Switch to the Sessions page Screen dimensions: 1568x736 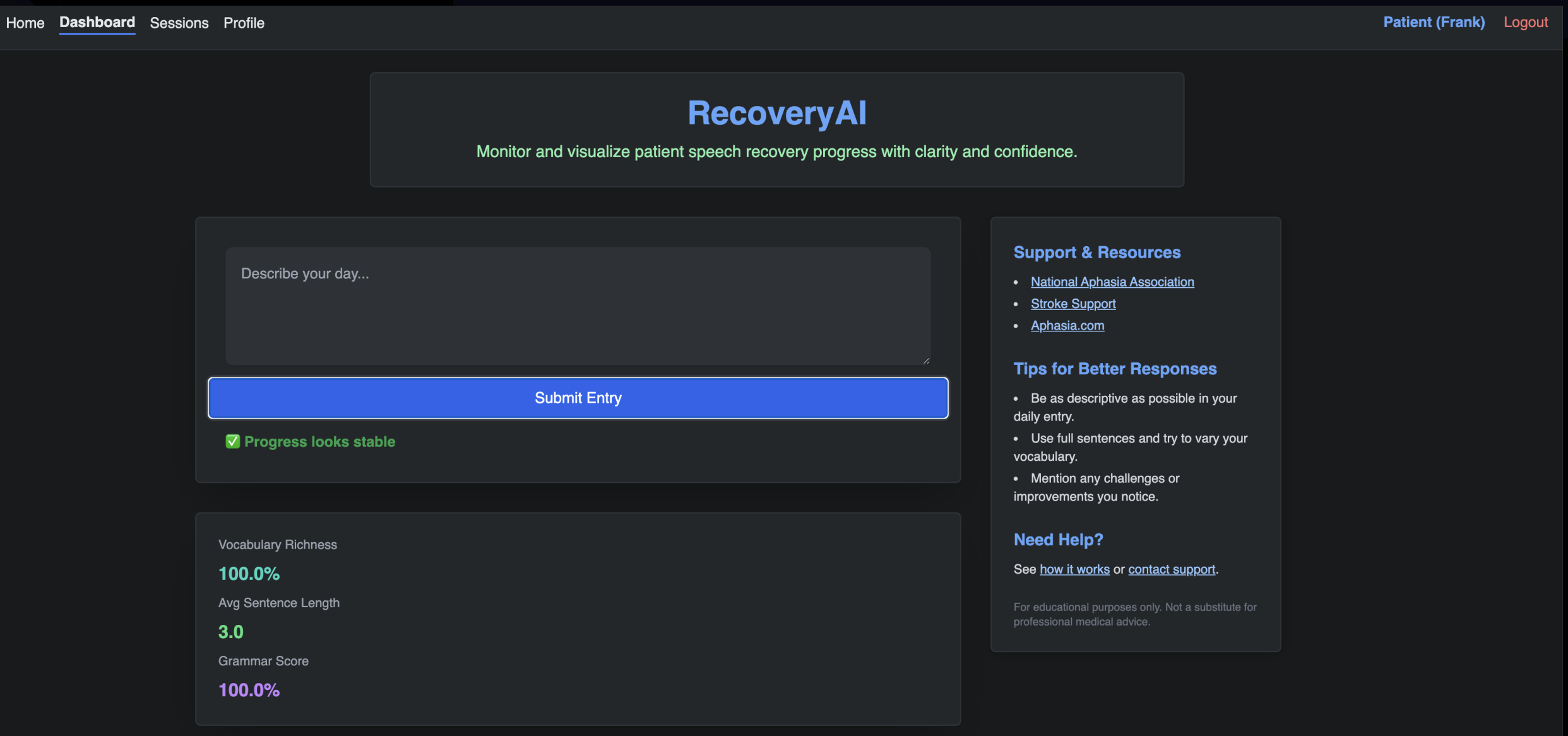click(179, 23)
